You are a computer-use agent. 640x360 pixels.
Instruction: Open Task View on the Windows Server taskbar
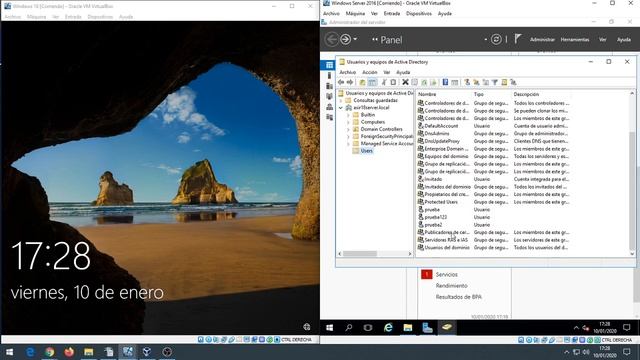click(368, 327)
